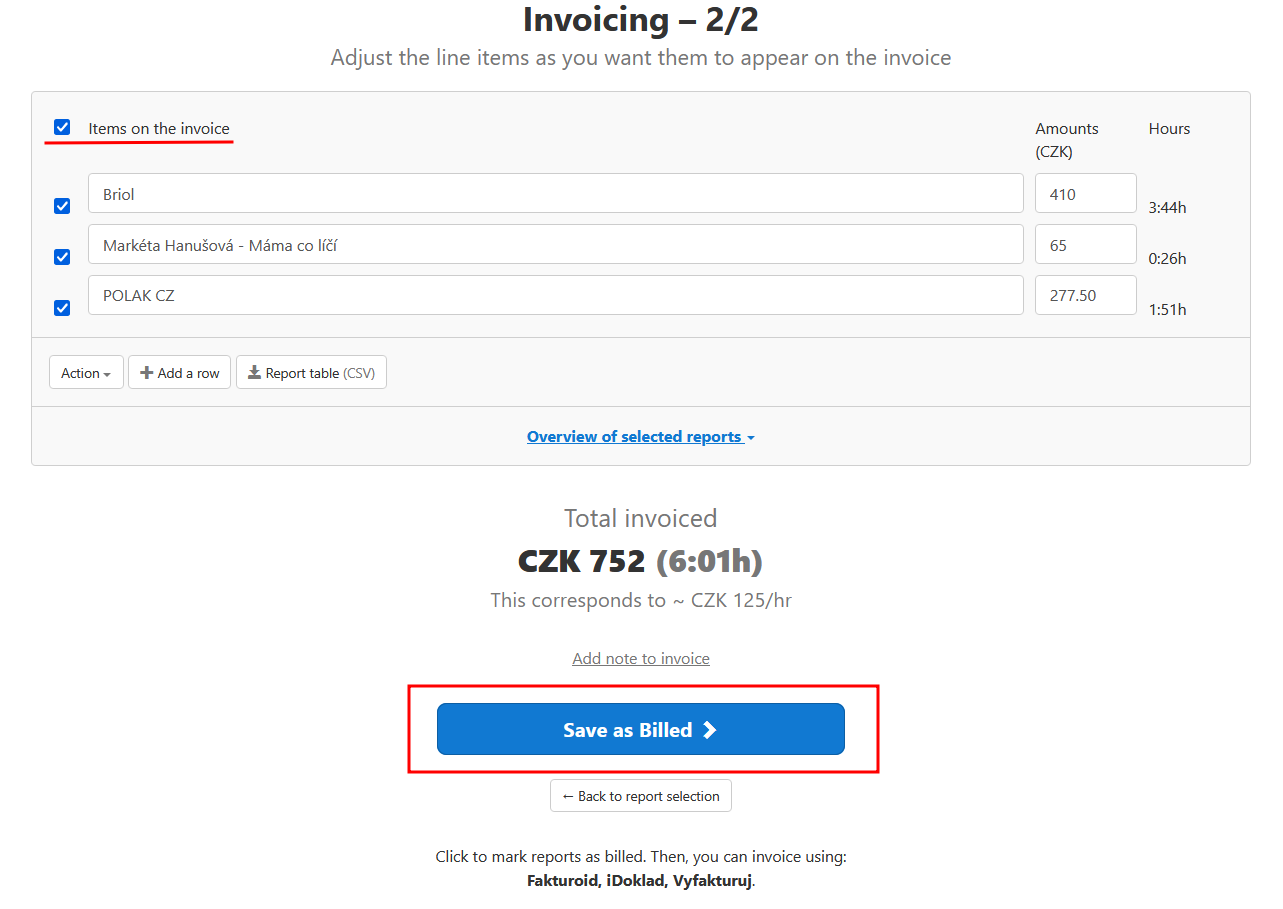
Task: Open the iDoklad invoicing link
Action: (635, 881)
